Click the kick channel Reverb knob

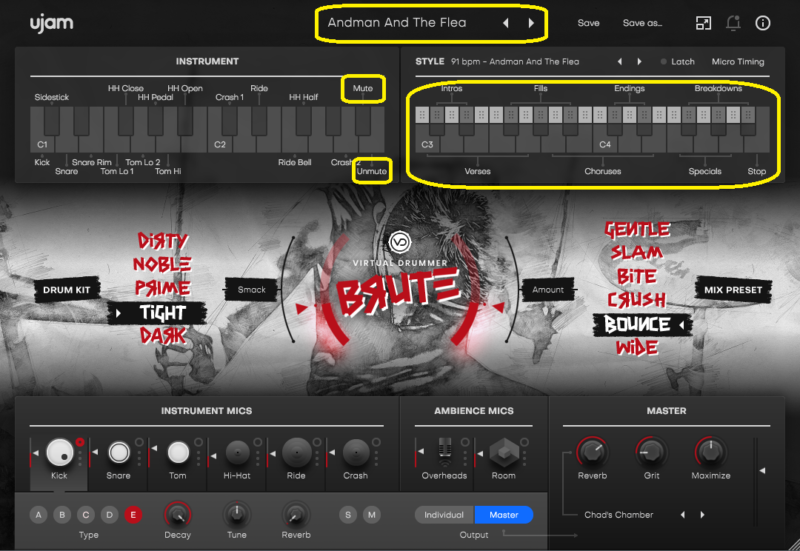[296, 515]
